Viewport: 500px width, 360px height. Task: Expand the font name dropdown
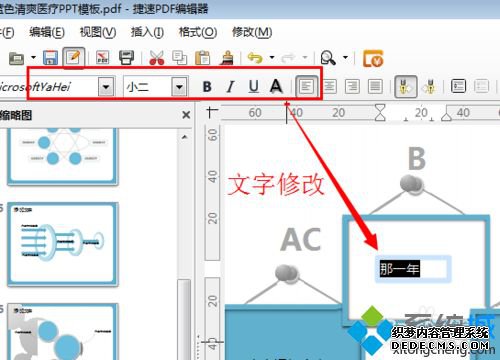pos(106,87)
